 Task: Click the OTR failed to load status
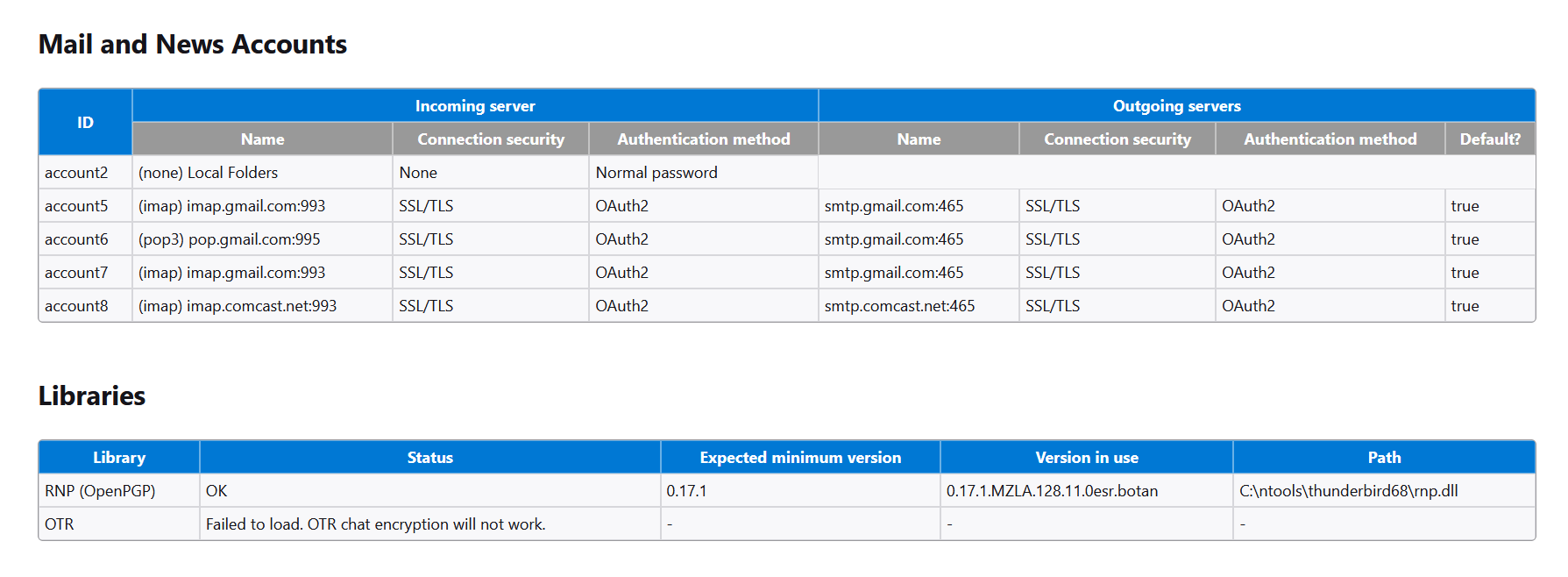pyautogui.click(x=375, y=524)
